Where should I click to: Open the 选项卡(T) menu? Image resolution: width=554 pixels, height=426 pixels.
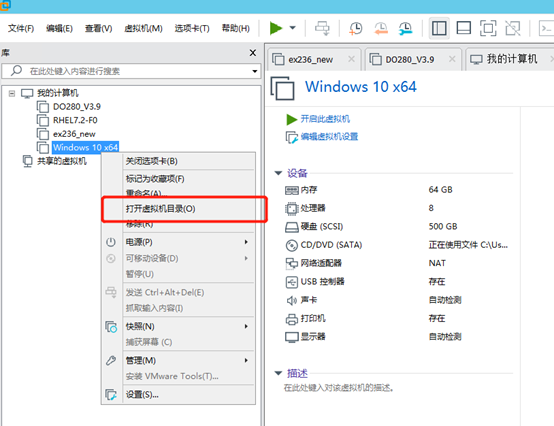[192, 28]
